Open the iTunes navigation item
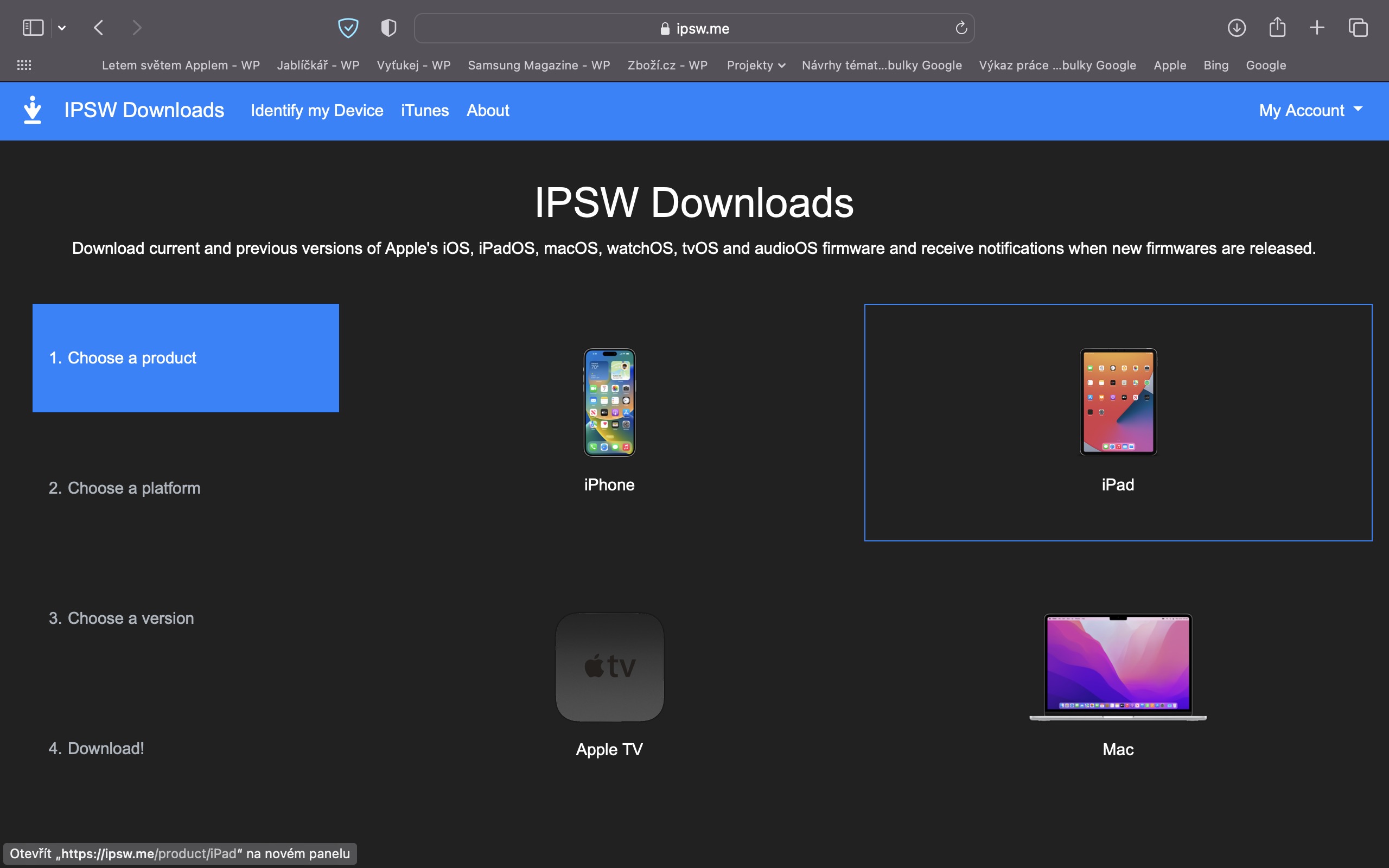Image resolution: width=1389 pixels, height=868 pixels. [425, 110]
